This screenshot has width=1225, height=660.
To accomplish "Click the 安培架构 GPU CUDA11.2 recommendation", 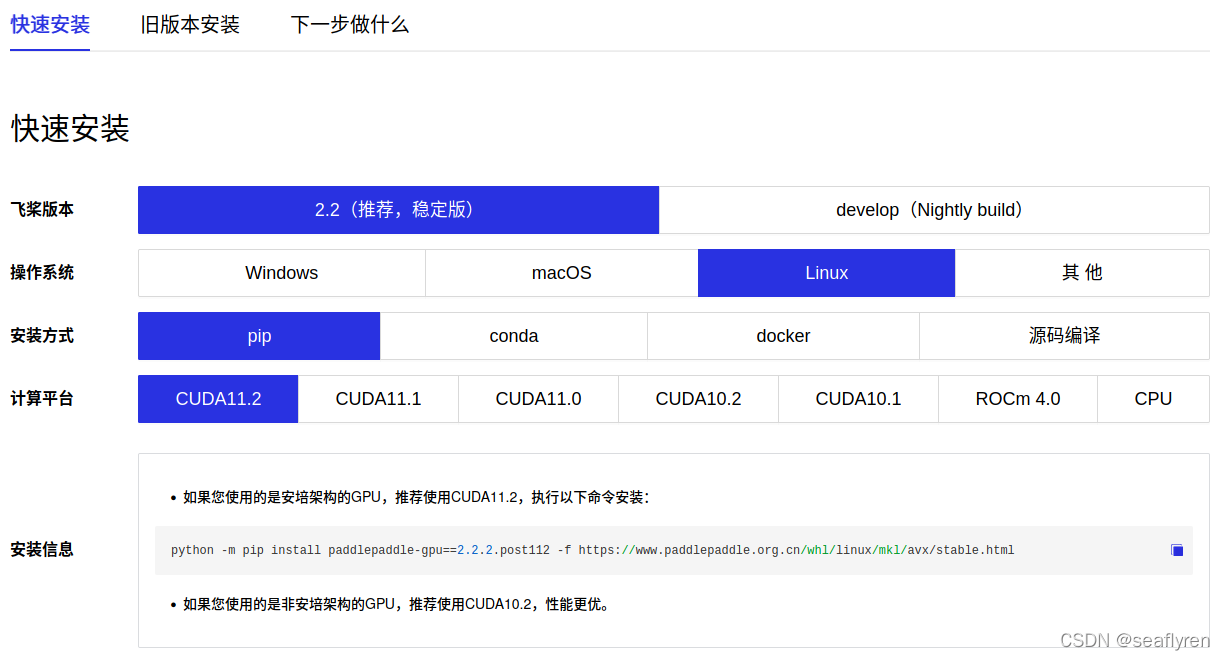I will tap(416, 497).
